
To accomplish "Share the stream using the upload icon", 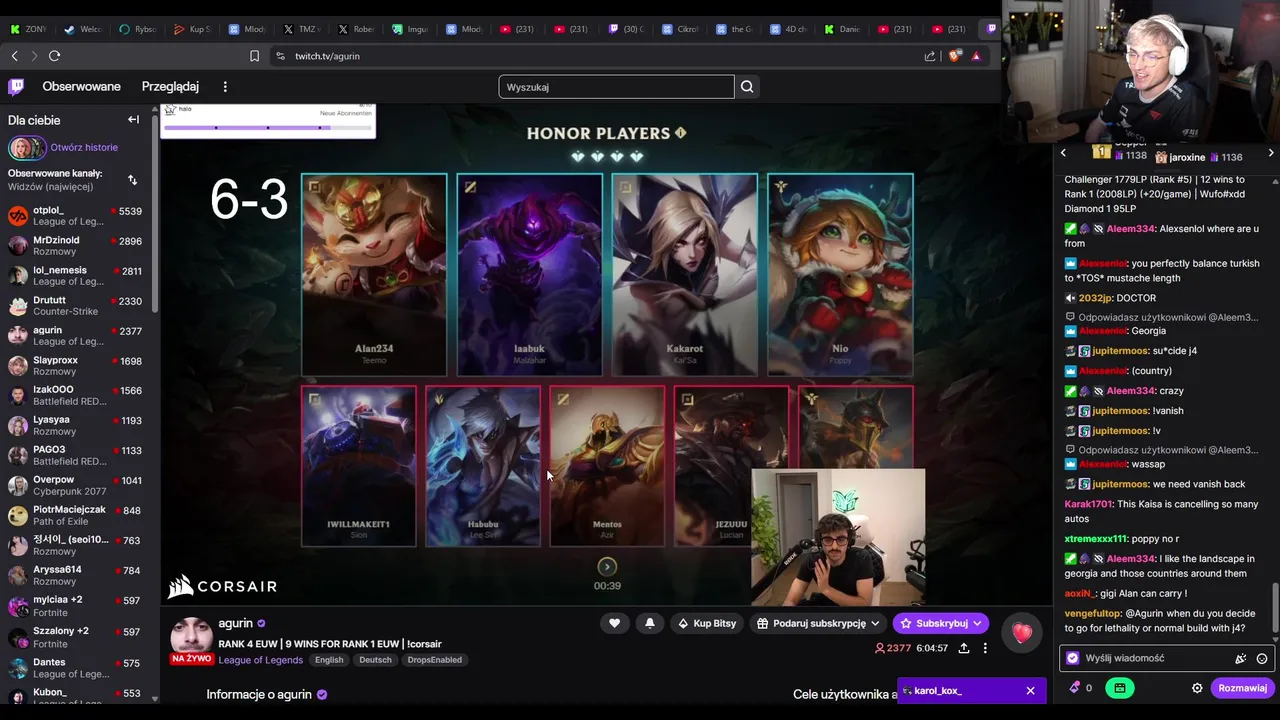I will click(x=964, y=648).
